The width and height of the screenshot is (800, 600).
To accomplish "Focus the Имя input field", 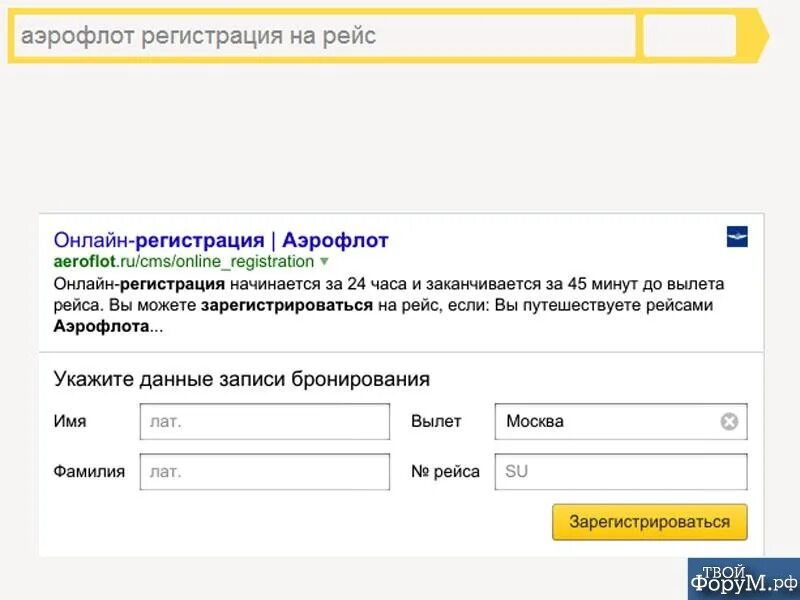I will point(265,421).
